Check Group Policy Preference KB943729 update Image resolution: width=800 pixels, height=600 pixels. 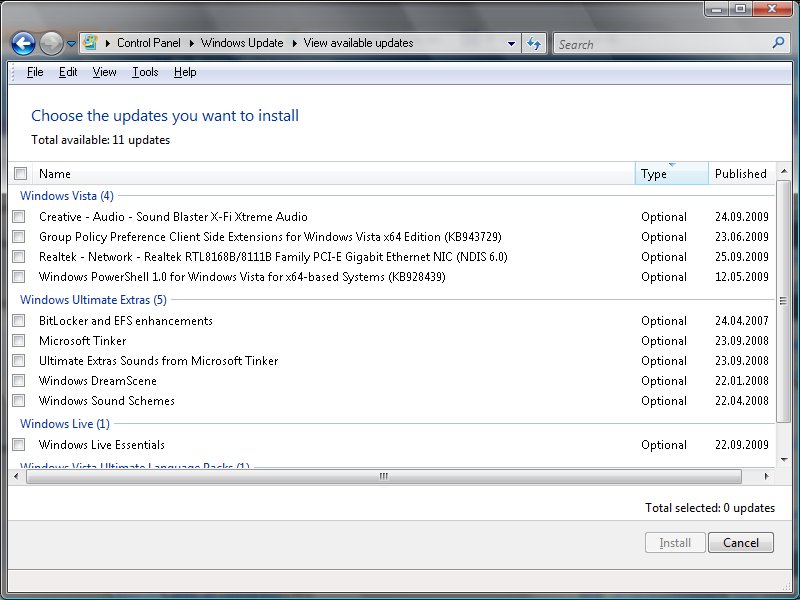click(x=19, y=237)
